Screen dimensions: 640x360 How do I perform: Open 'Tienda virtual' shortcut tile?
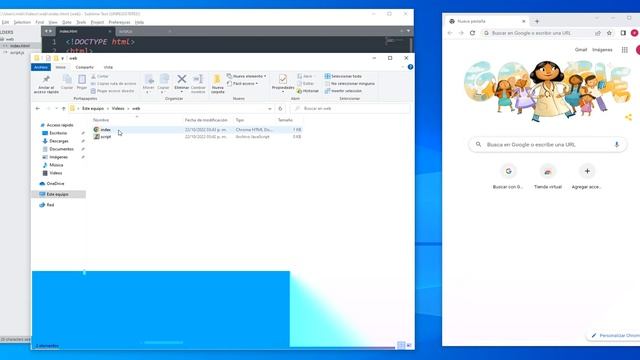coord(548,177)
